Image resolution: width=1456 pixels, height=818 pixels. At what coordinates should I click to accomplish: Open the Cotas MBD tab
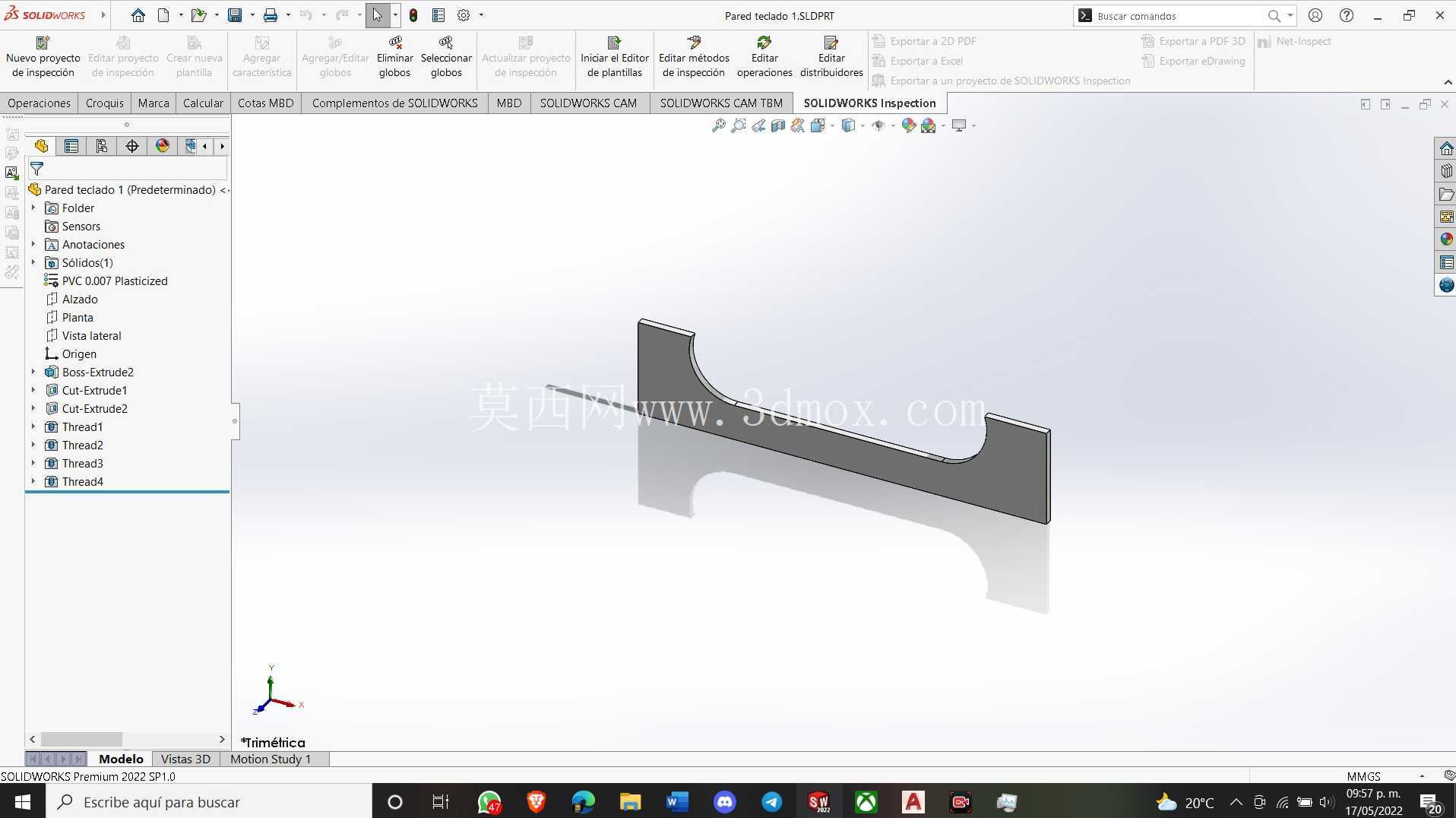click(x=265, y=103)
